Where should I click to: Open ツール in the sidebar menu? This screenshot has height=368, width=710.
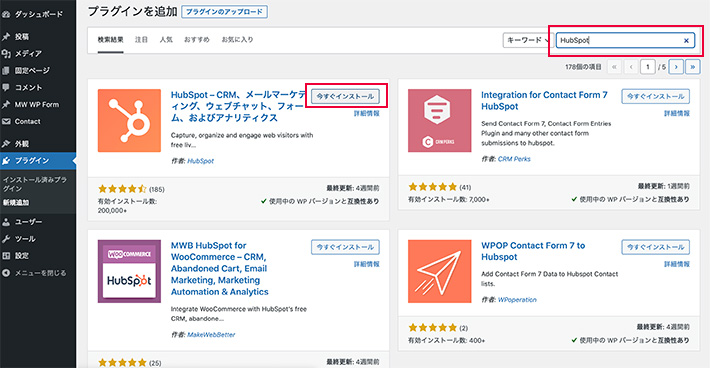25,239
